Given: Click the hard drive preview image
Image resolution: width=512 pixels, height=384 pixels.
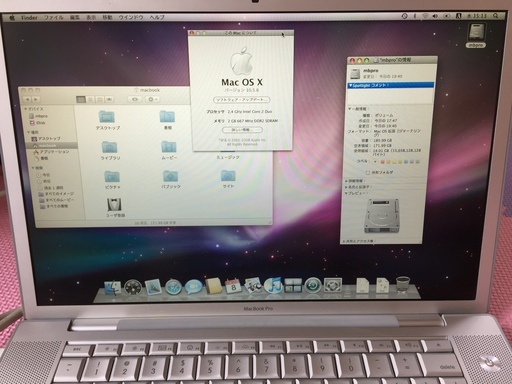Looking at the screenshot, I should tap(382, 216).
